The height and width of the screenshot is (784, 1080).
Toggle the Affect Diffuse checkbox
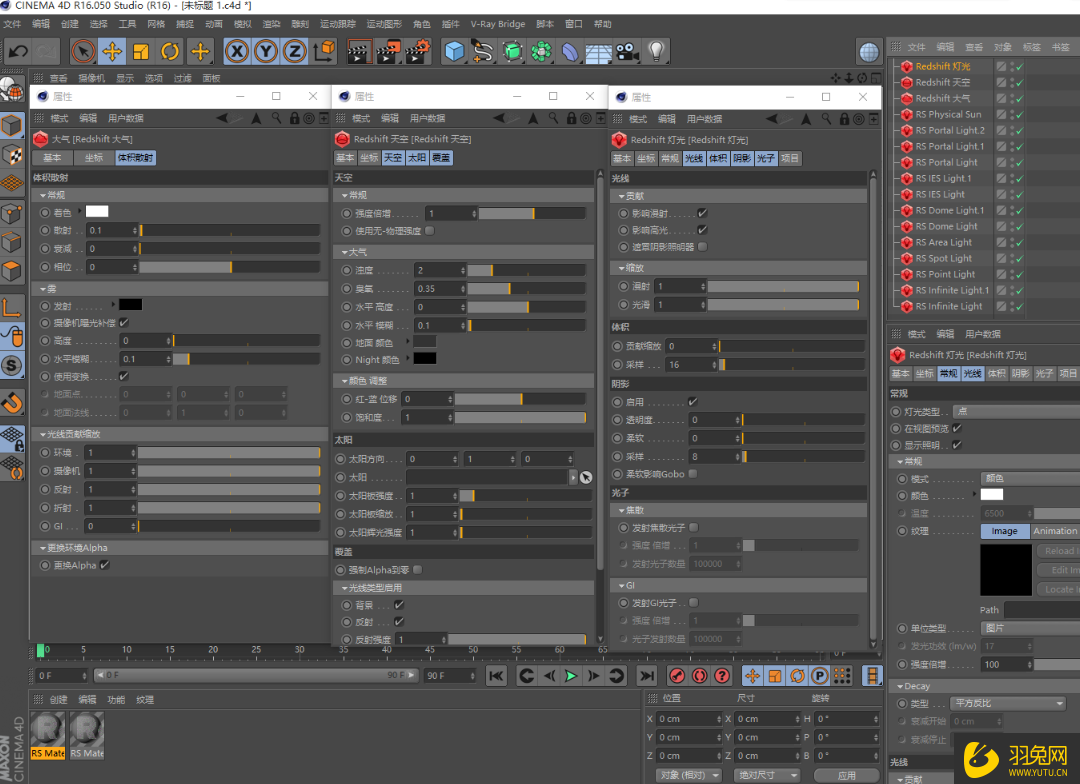pos(703,214)
